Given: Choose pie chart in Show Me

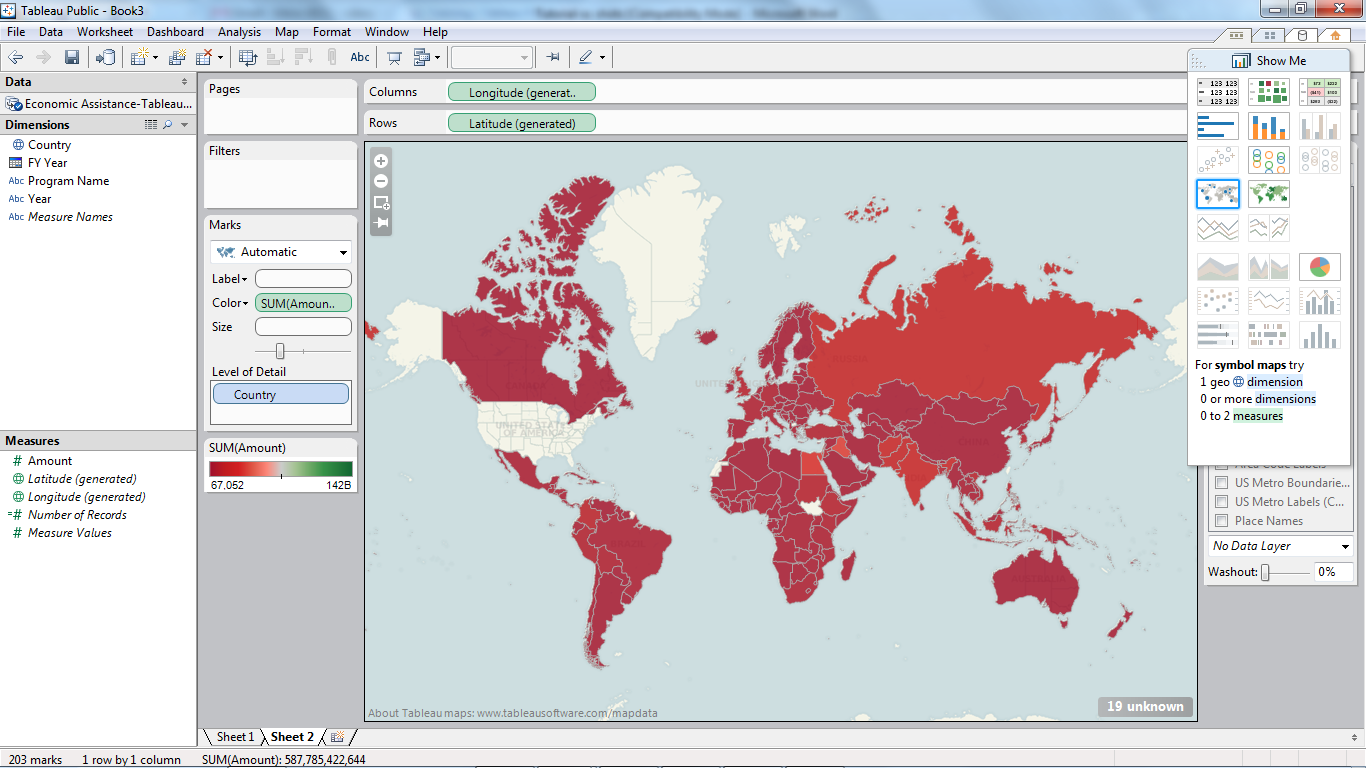Looking at the screenshot, I should tap(1320, 267).
